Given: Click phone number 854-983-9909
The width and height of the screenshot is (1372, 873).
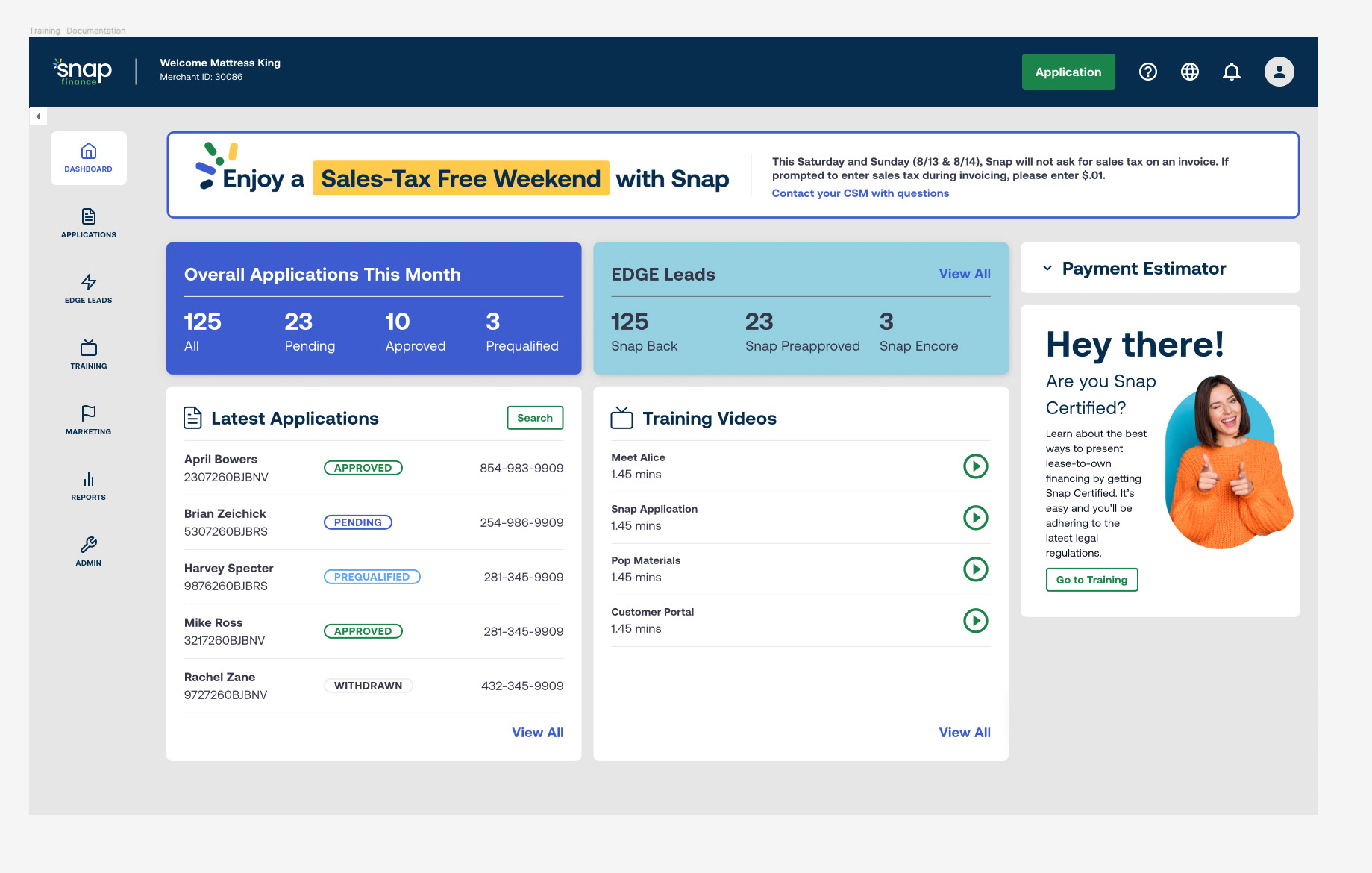Looking at the screenshot, I should (521, 468).
